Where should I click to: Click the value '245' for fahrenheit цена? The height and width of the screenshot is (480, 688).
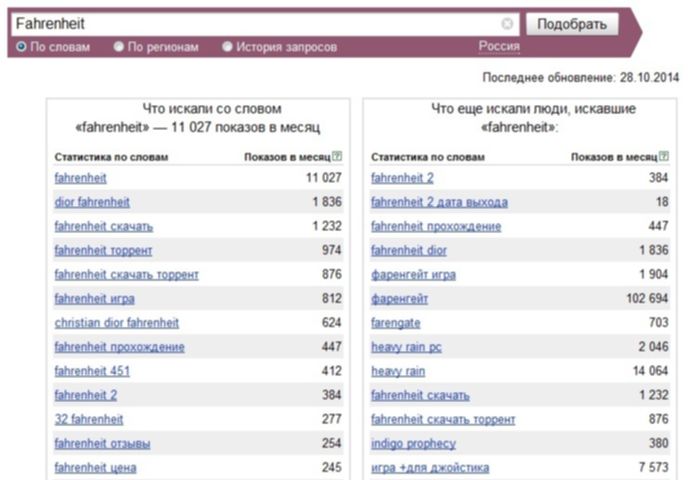[x=332, y=467]
